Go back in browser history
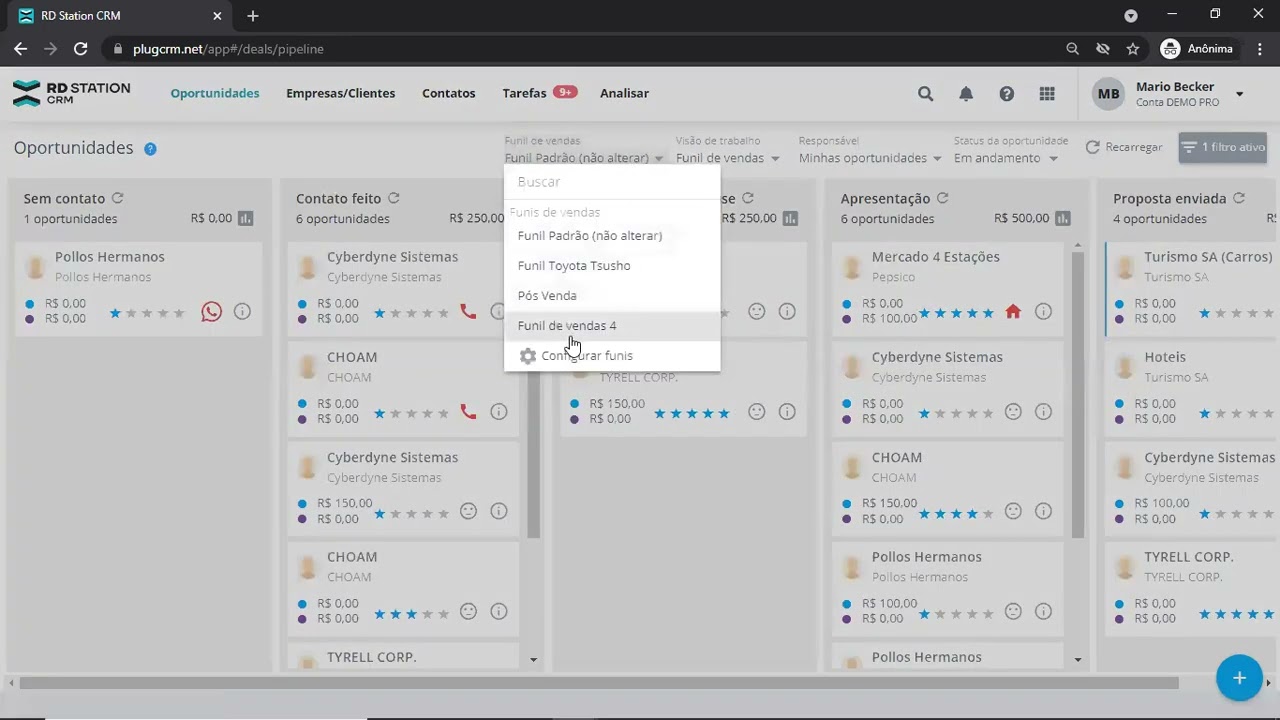 coord(20,48)
